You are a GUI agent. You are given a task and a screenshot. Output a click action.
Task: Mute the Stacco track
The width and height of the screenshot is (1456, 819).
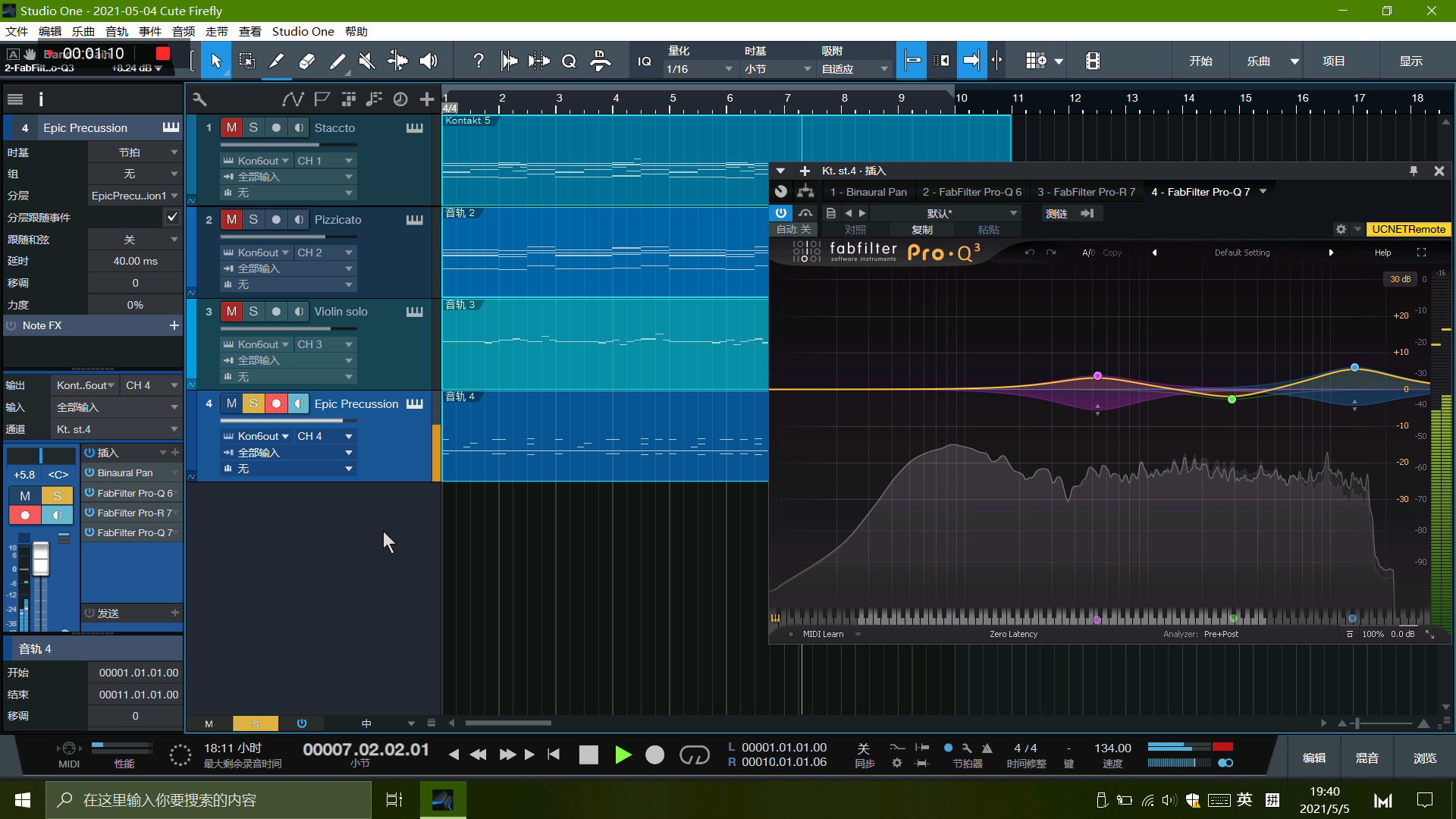pos(231,127)
